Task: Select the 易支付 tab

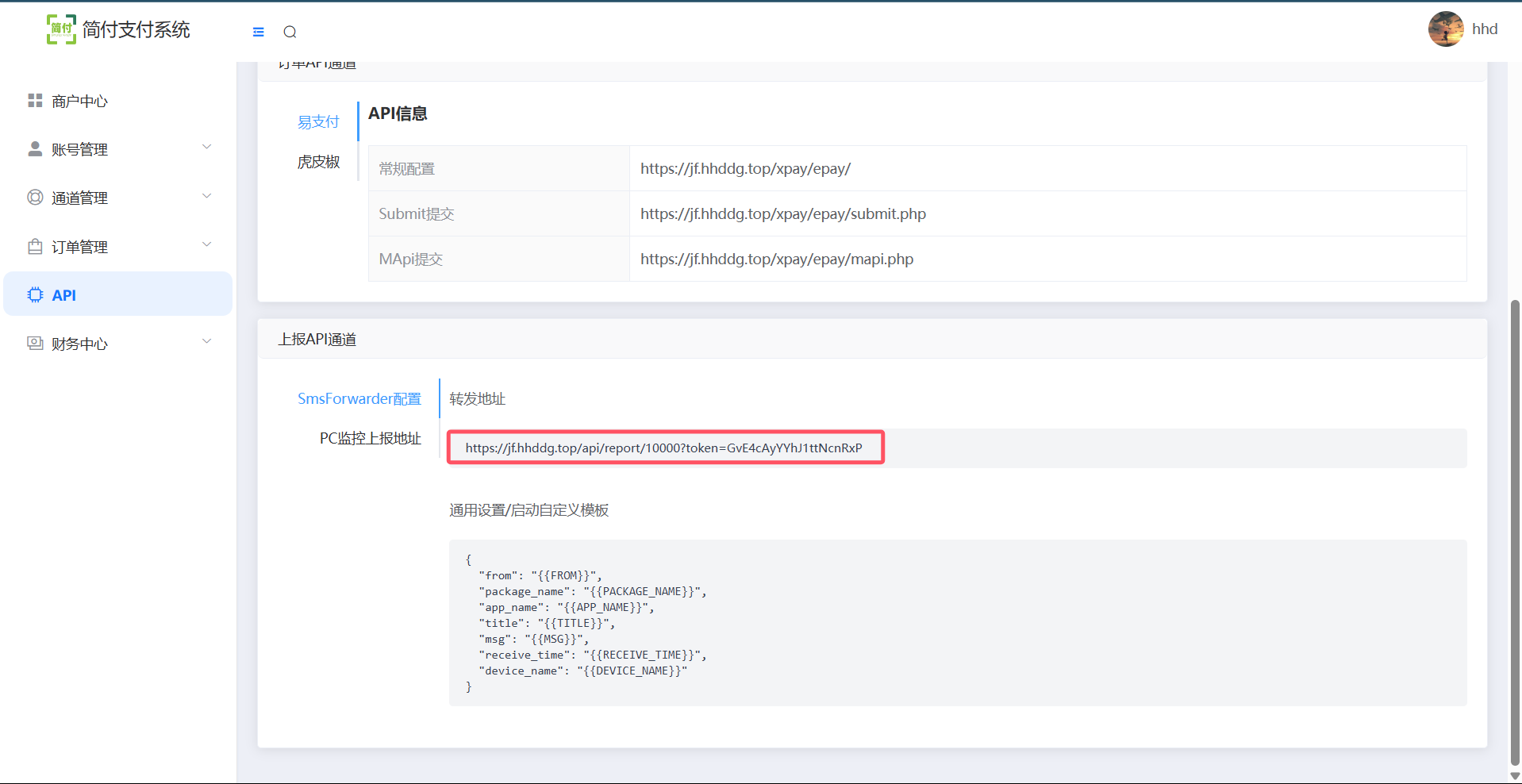Action: pyautogui.click(x=318, y=122)
